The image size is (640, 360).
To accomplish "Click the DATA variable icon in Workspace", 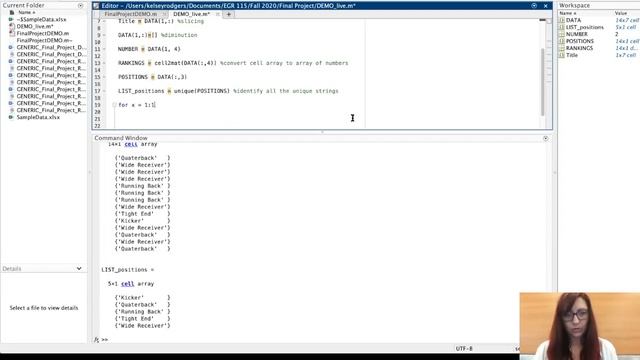I will coord(562,20).
